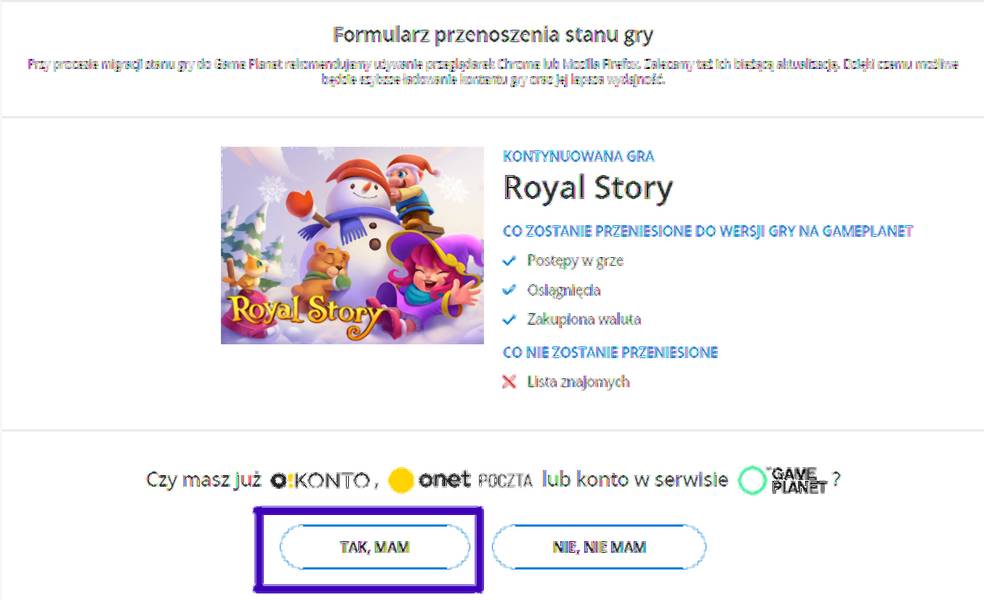
Task: Click the question mark after Game Planet
Action: tap(838, 479)
